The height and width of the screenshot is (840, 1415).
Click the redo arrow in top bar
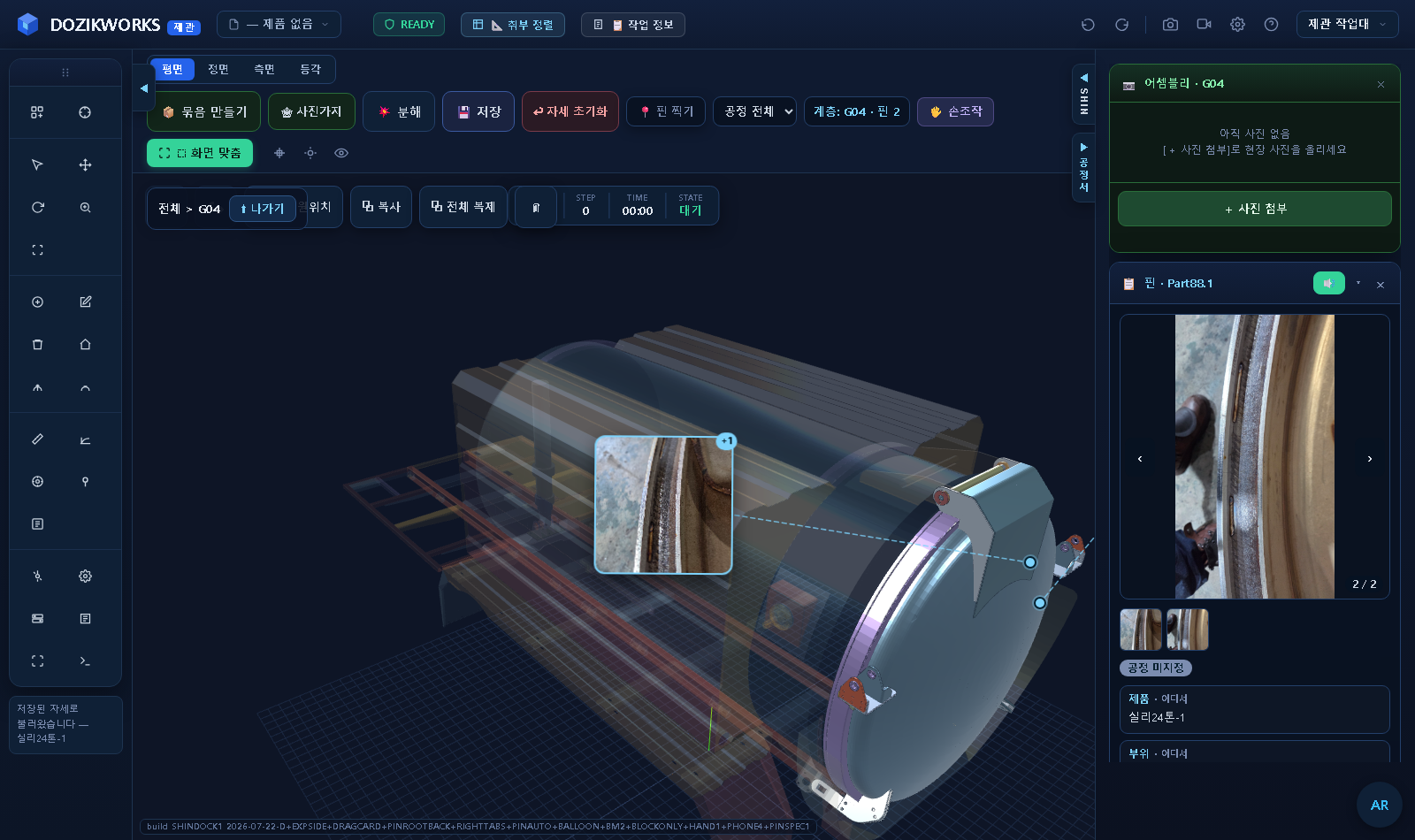[1121, 25]
